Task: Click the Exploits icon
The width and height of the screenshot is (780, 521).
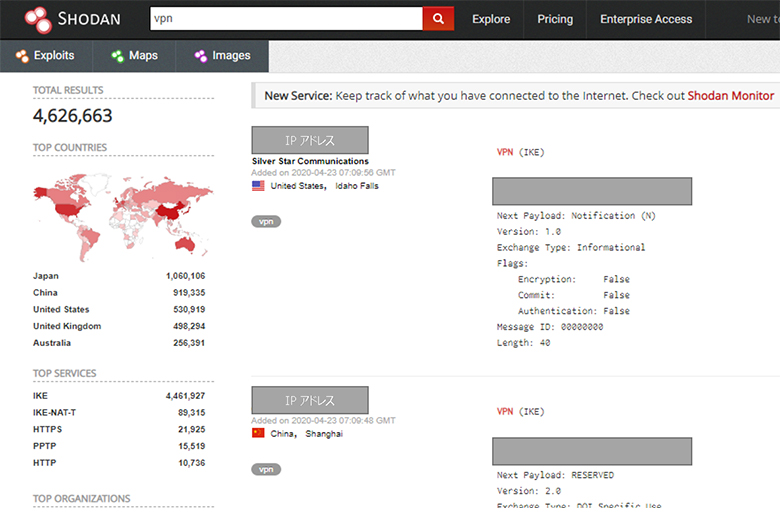Action: [22, 56]
